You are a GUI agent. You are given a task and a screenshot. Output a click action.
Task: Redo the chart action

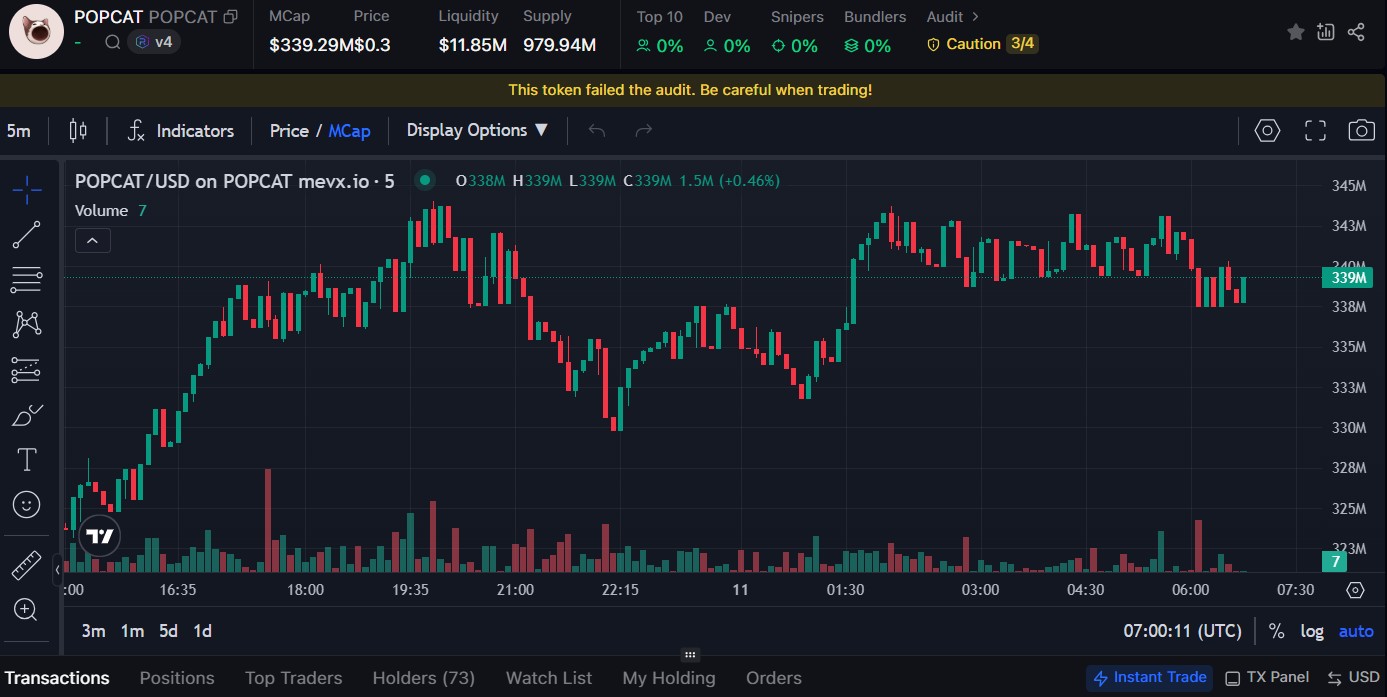click(x=644, y=131)
